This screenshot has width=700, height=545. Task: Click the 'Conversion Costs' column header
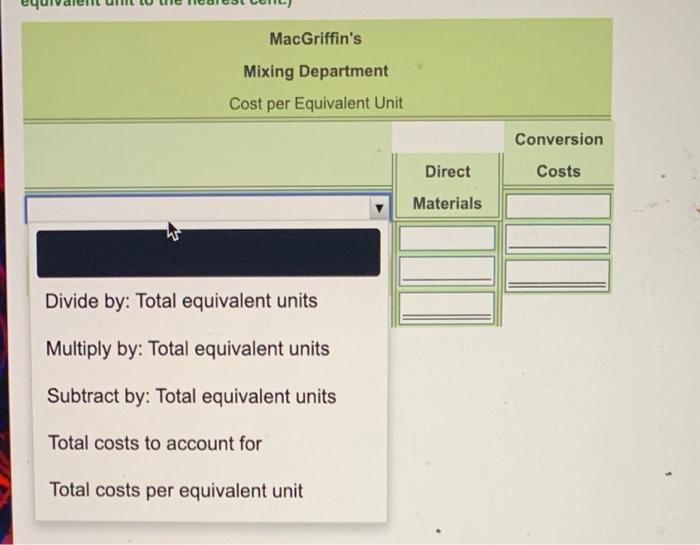pos(558,155)
